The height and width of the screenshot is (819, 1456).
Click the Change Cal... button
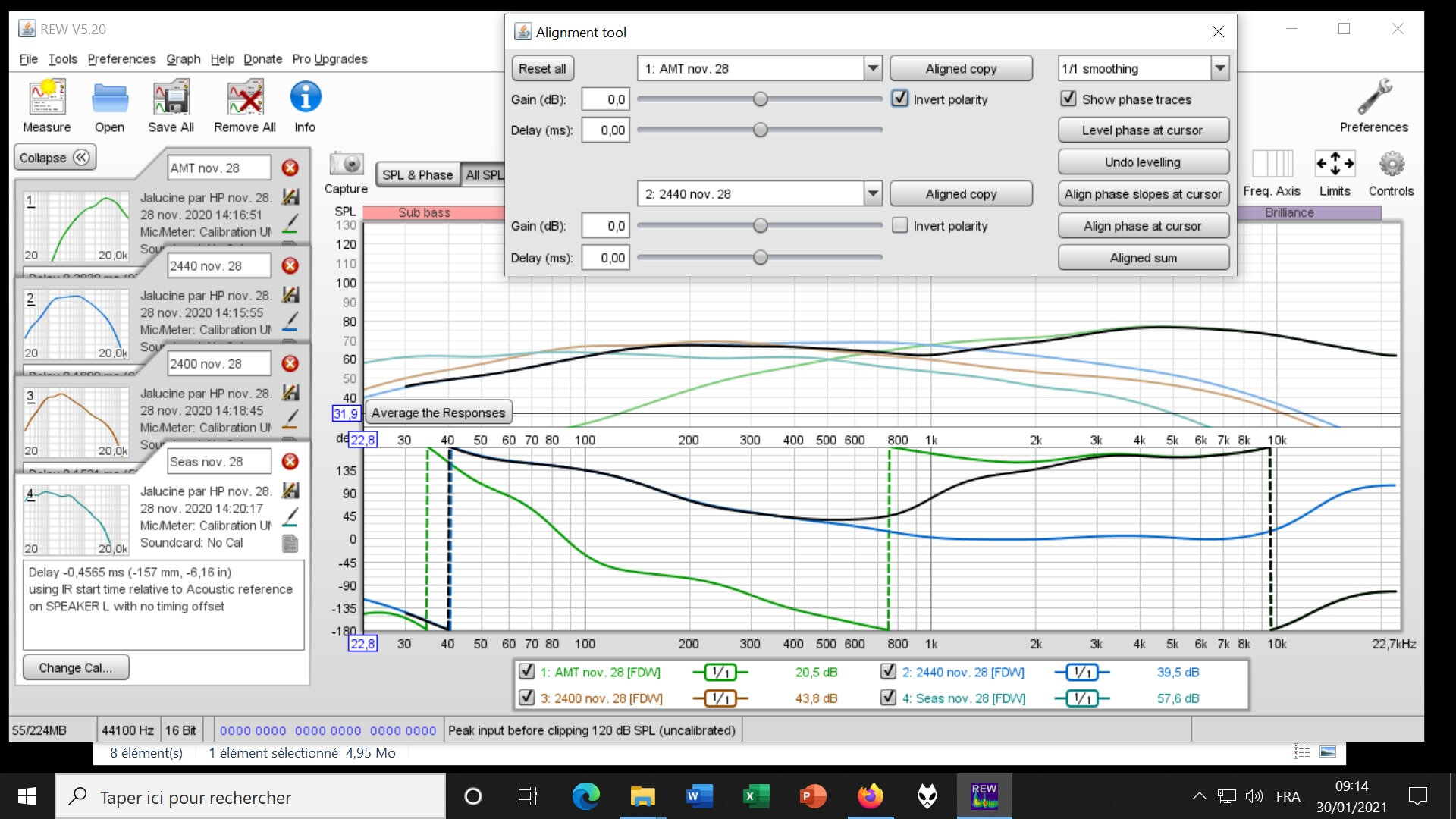pos(76,667)
